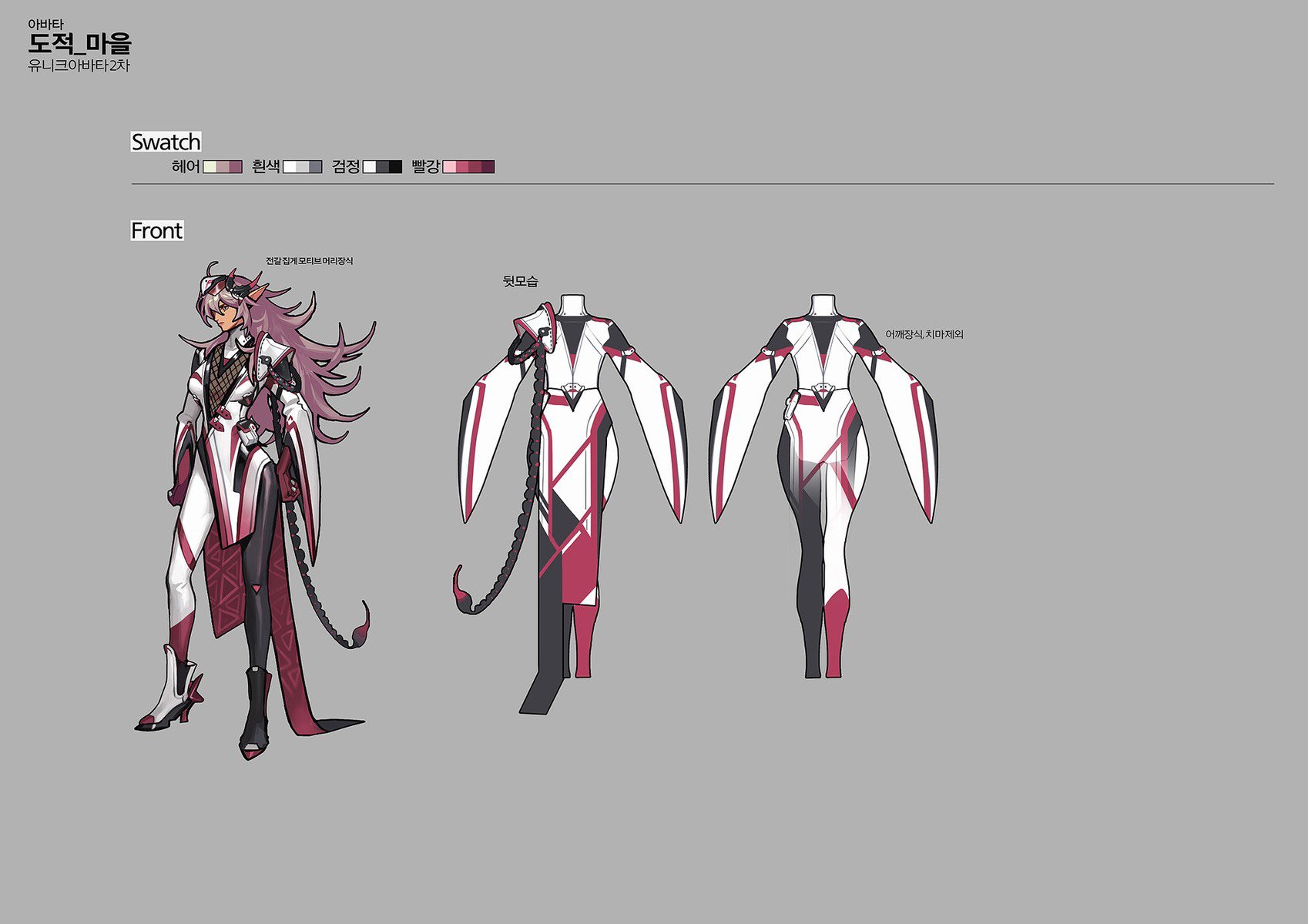
Task: Click the 흰색 swatch label
Action: (266, 166)
